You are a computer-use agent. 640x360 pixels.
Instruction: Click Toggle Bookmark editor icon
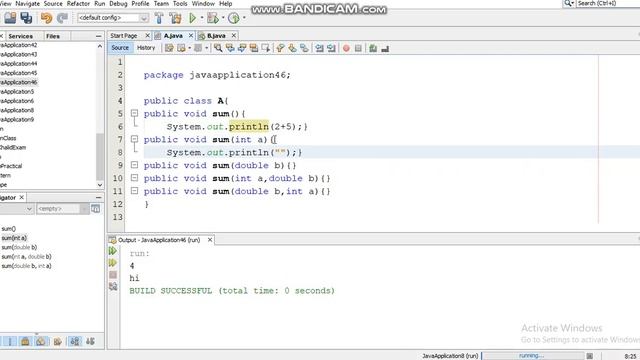point(304,48)
